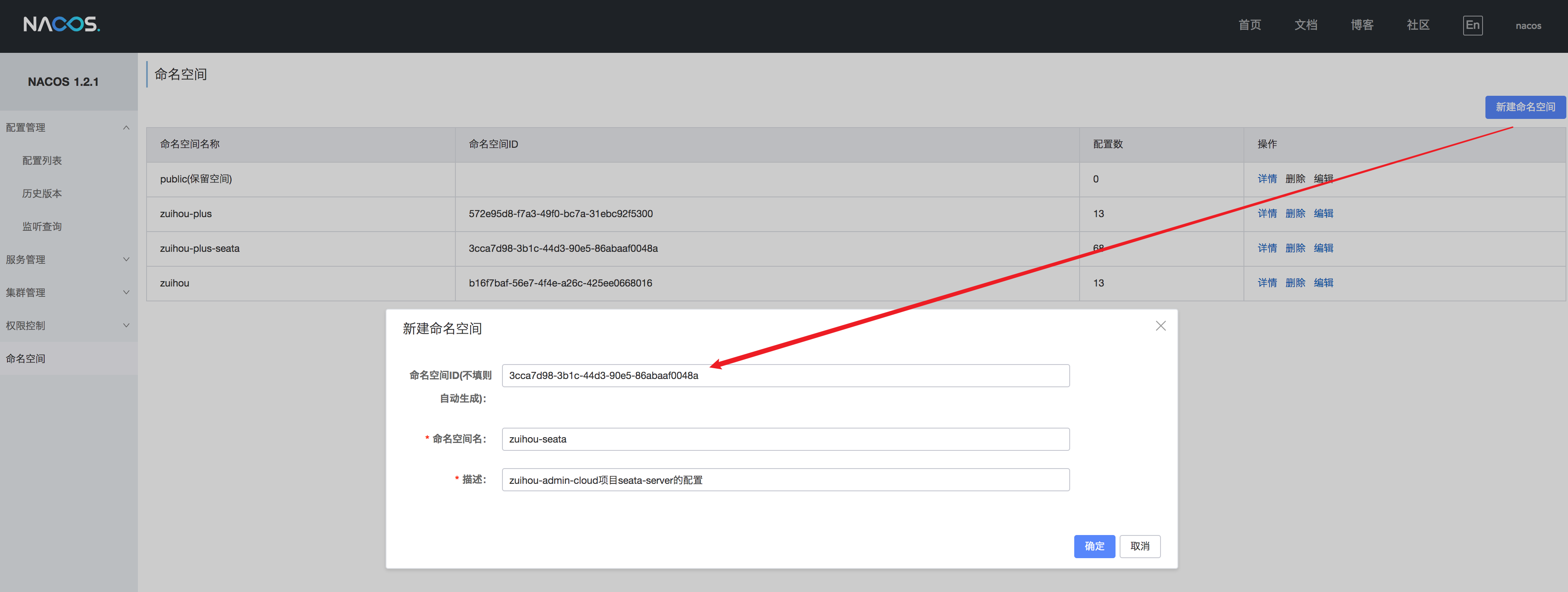Select the zuihou-plus-seata name cell
Screen dimensions: 1568x592
301,248
